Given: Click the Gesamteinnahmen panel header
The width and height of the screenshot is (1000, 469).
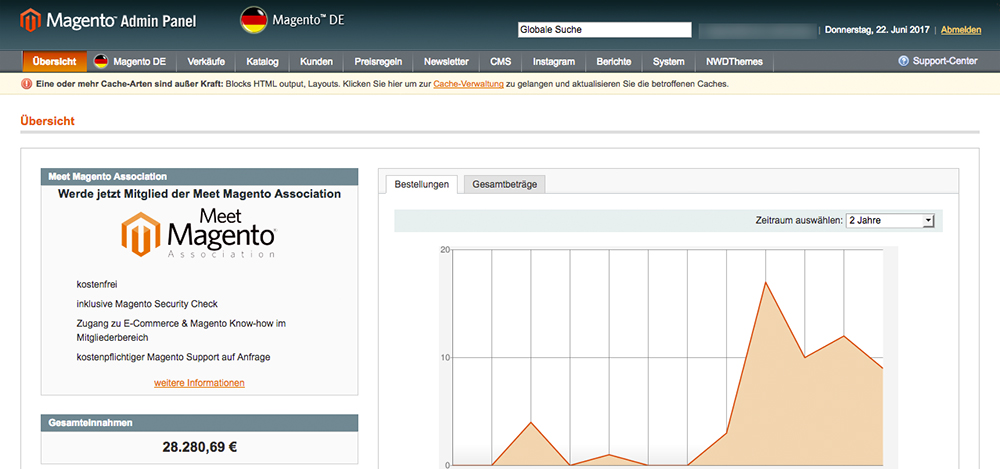Looking at the screenshot, I should [x=200, y=422].
